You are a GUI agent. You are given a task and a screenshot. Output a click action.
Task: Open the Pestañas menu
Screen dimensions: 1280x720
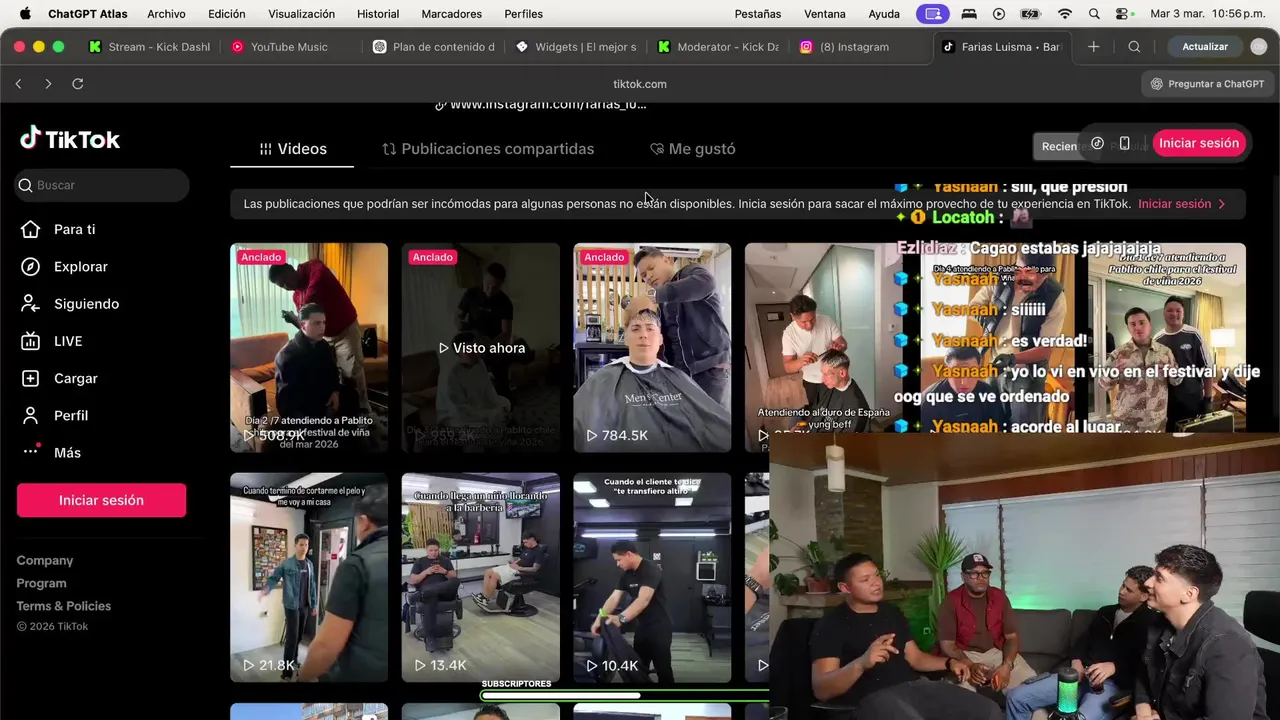pos(757,14)
